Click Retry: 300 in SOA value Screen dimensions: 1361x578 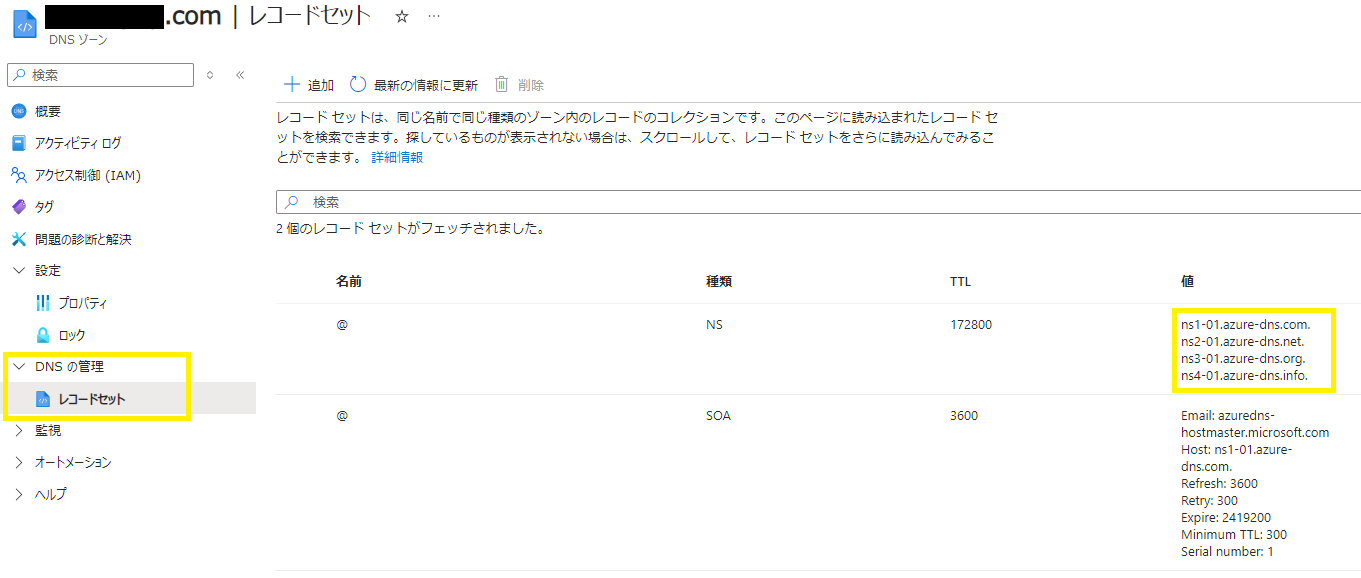pyautogui.click(x=1209, y=501)
